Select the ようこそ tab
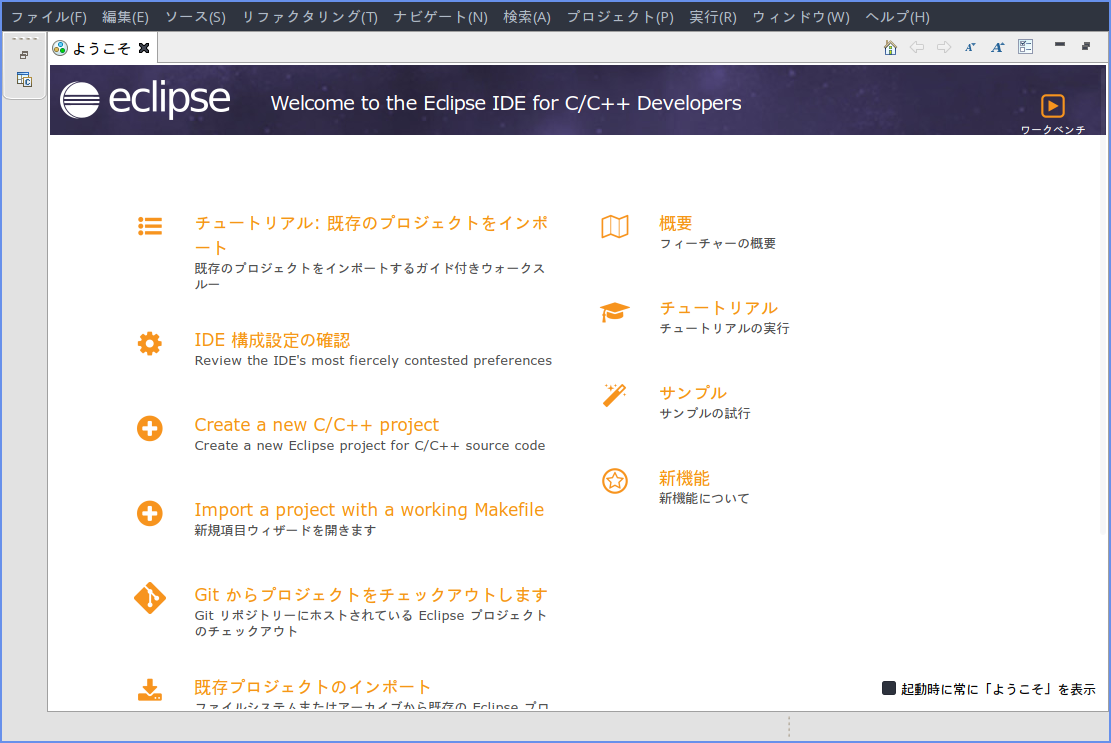 coord(101,48)
